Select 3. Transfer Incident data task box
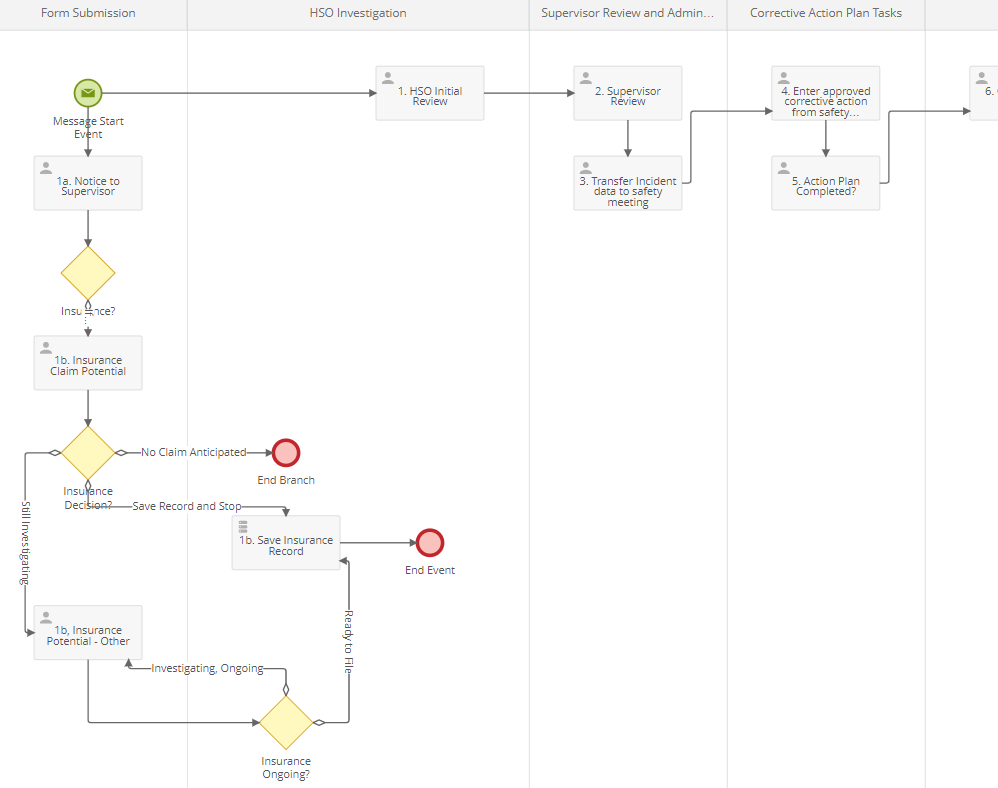998x788 pixels. [x=628, y=183]
